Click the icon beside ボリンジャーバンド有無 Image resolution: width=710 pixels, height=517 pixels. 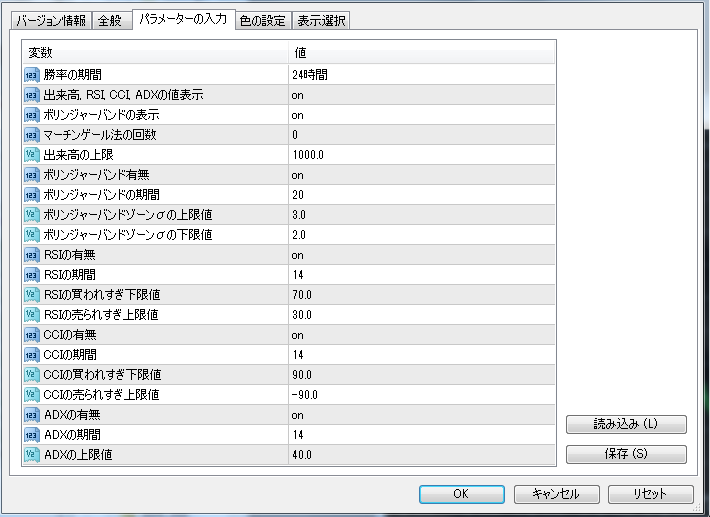pyautogui.click(x=32, y=175)
